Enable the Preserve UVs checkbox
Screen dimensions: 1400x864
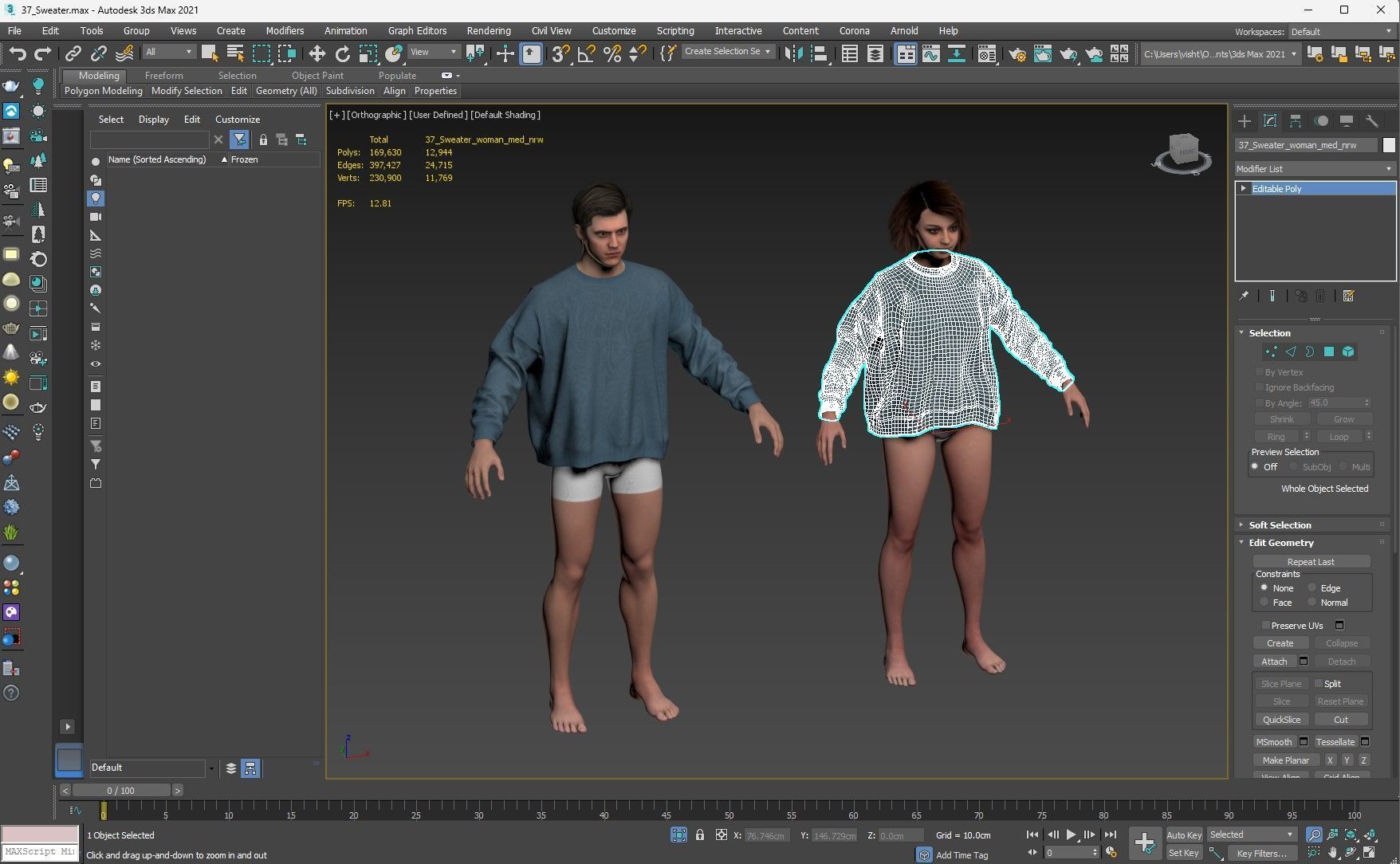1265,626
